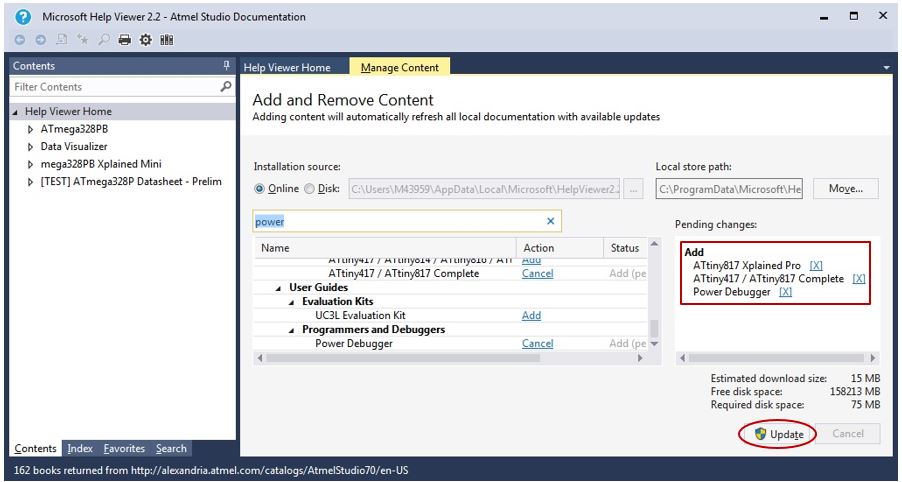The image size is (902, 482).
Task: Click the Print icon in toolbar
Action: (x=125, y=40)
